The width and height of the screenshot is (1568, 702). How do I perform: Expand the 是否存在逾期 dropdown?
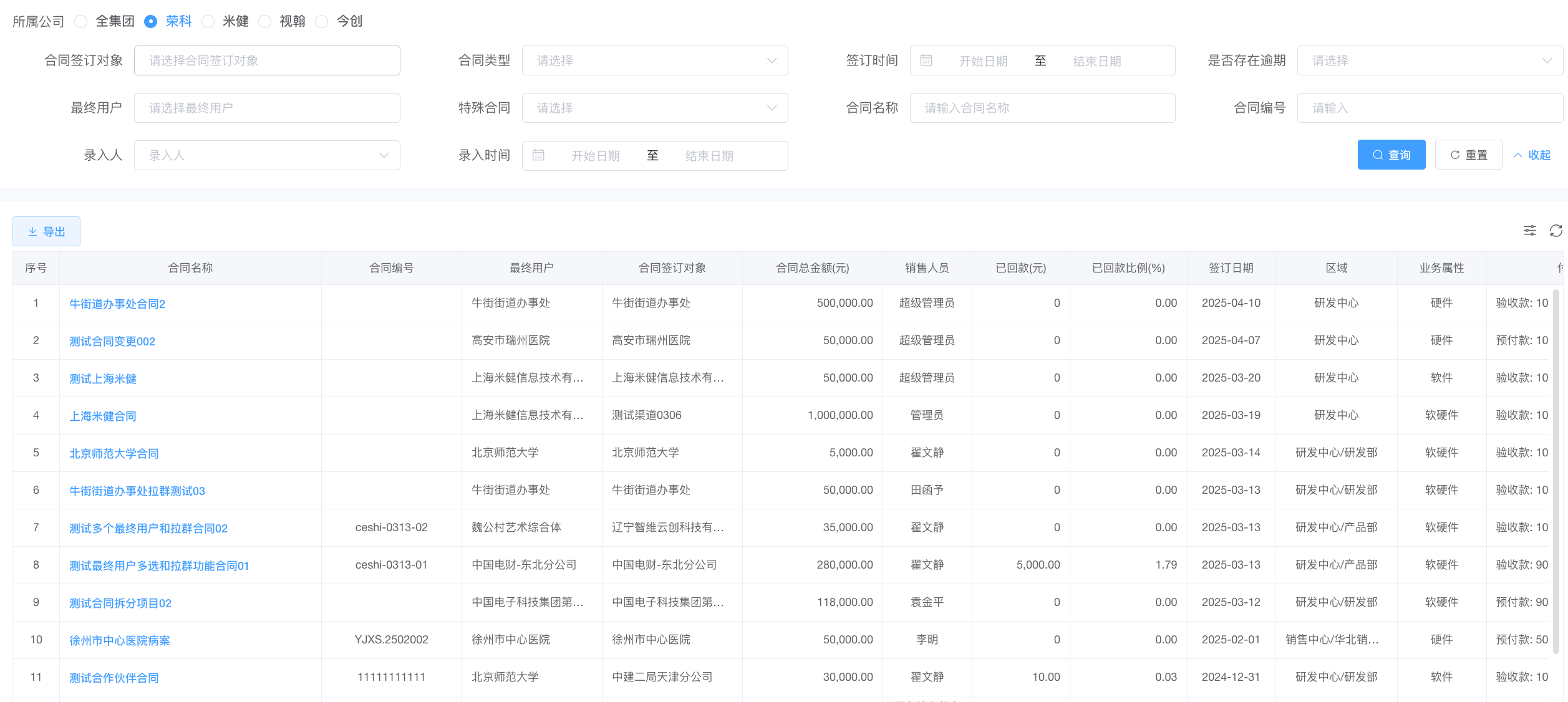coord(1430,60)
